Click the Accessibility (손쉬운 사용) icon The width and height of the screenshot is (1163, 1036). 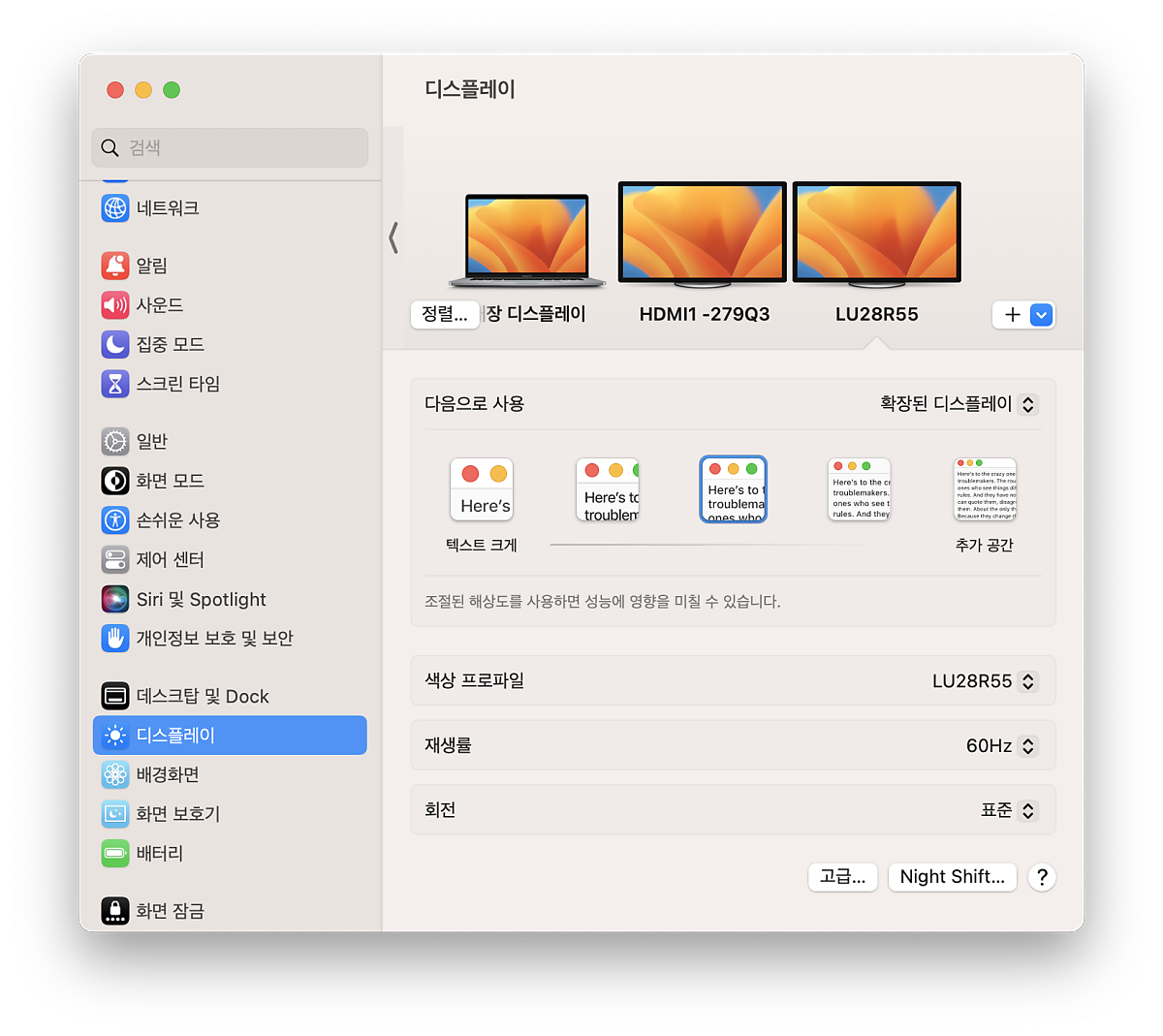(115, 520)
